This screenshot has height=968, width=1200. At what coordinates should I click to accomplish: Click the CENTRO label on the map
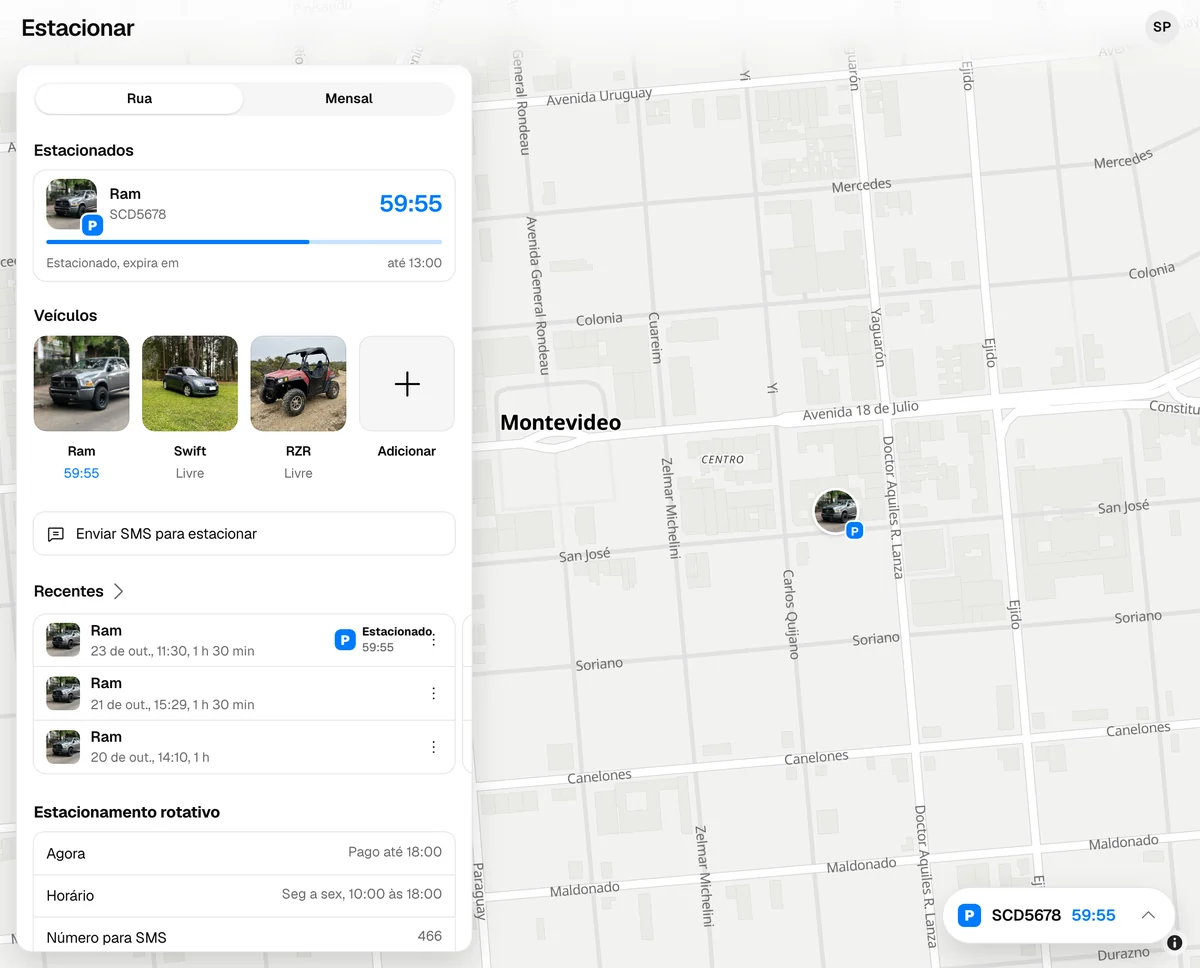722,459
